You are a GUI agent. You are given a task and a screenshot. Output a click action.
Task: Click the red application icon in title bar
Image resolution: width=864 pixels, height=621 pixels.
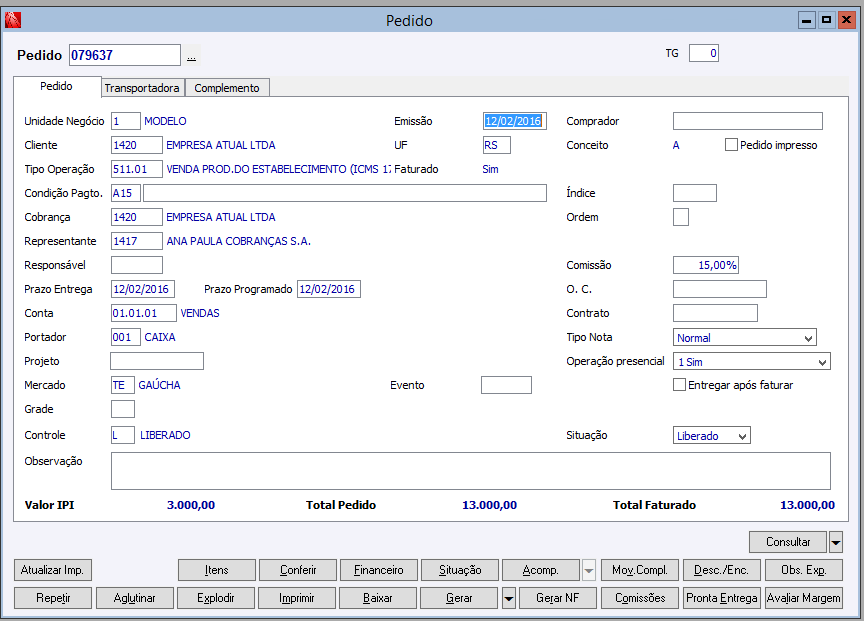click(13, 20)
